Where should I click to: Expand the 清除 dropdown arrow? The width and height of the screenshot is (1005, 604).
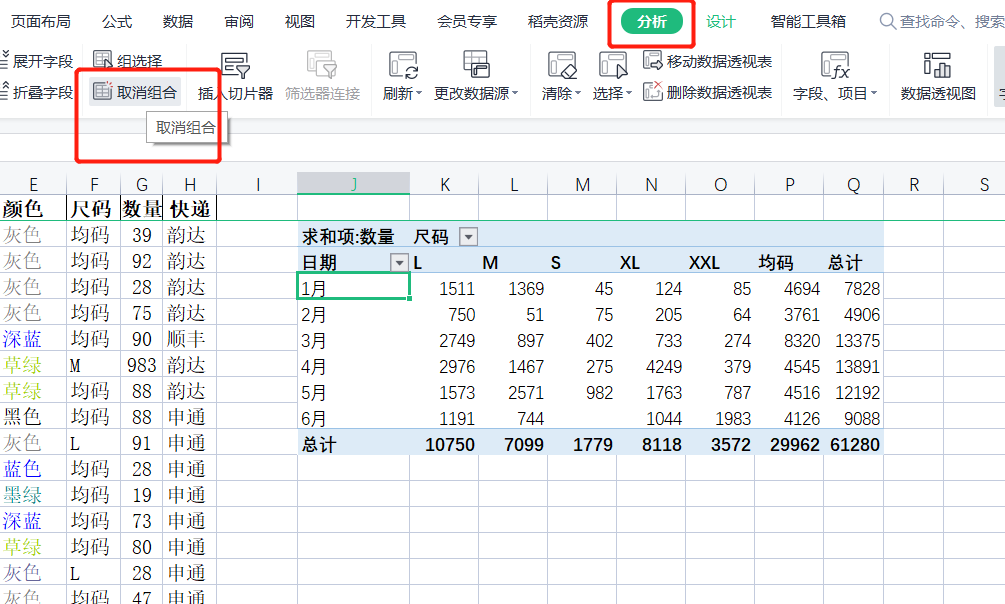click(578, 94)
